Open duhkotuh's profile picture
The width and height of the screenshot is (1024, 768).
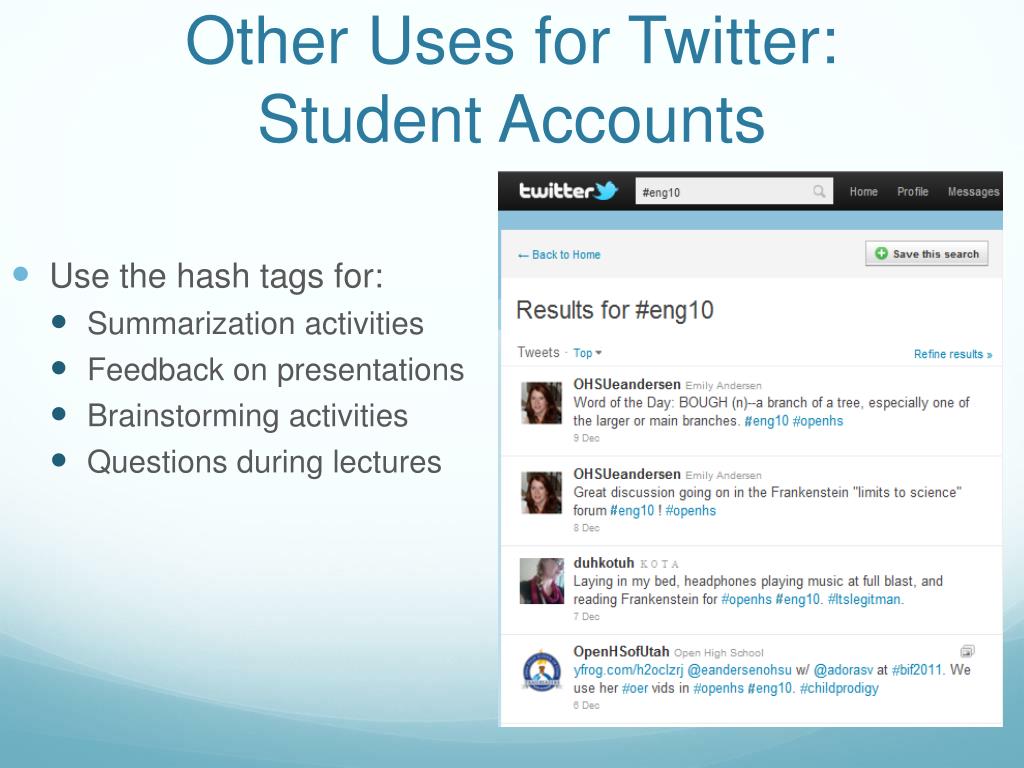pos(541,581)
